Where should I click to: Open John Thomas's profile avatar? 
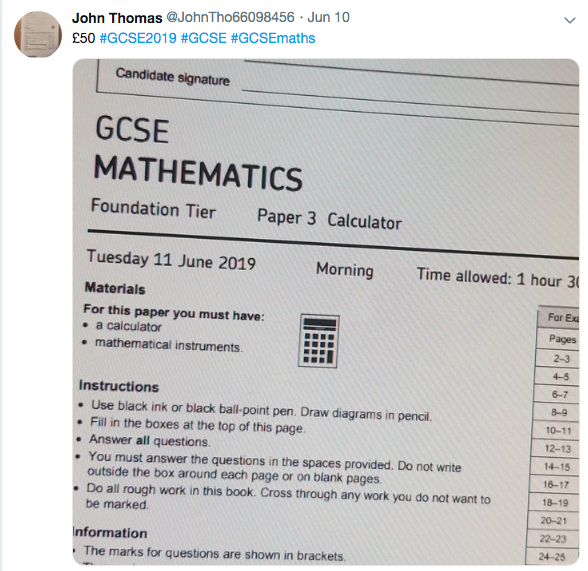coord(38,34)
